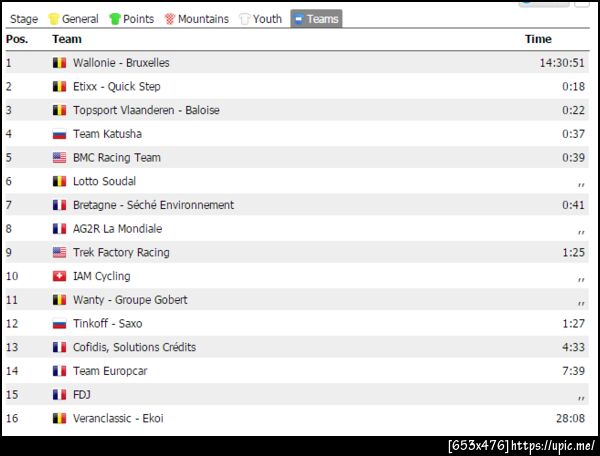Open the Stage classification tab
600x456 pixels.
coord(24,19)
